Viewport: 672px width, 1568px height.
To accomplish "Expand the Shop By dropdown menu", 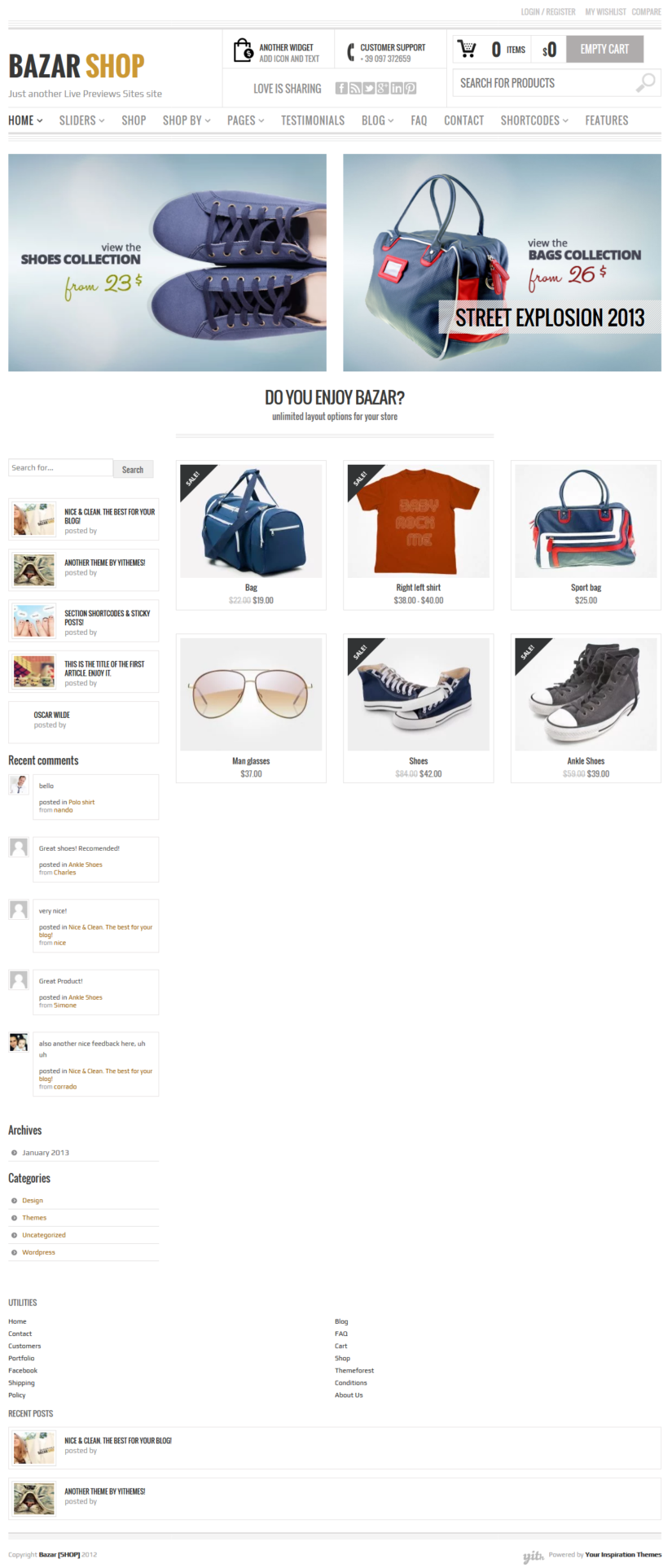I will [187, 120].
